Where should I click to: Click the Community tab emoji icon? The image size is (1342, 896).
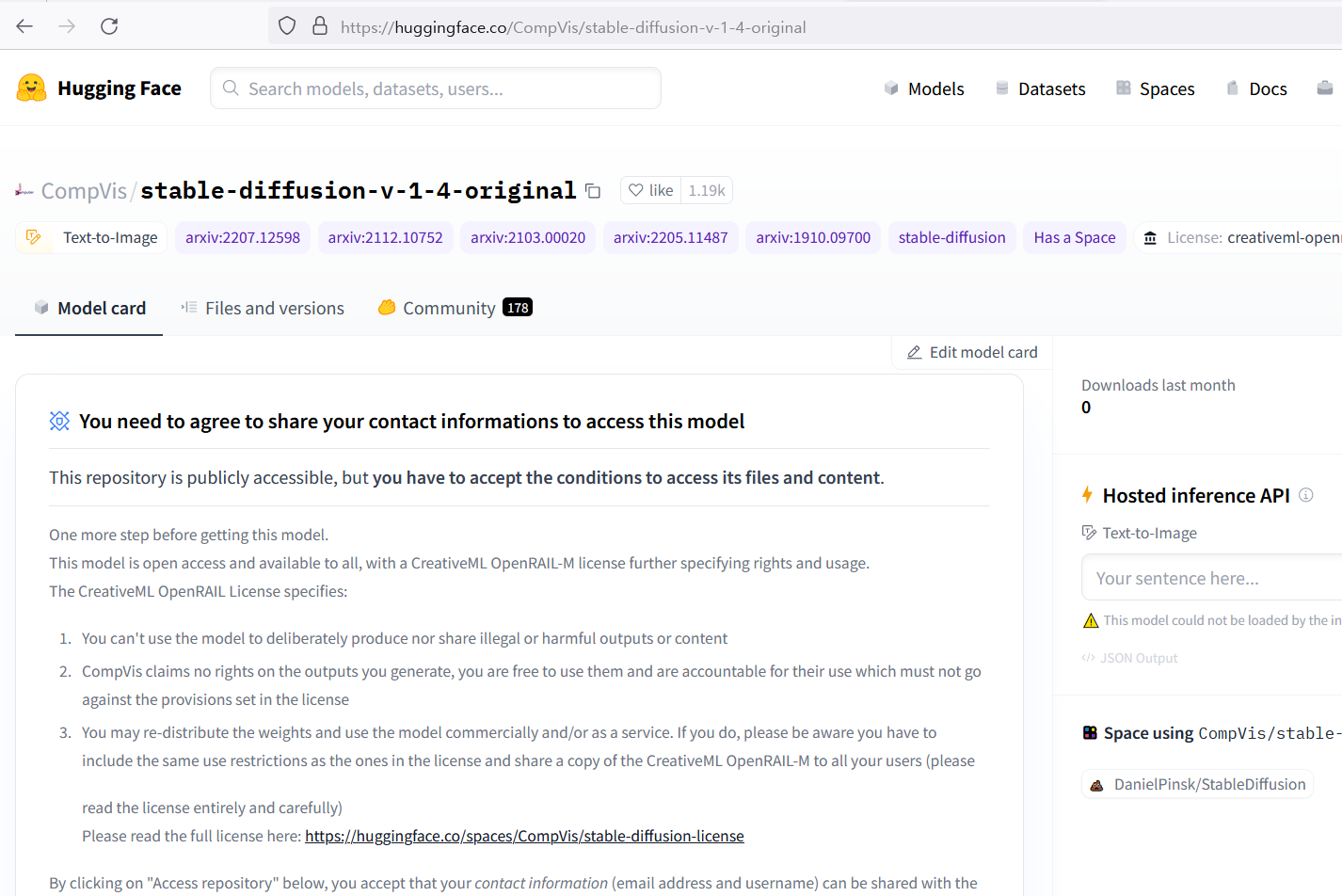point(387,307)
